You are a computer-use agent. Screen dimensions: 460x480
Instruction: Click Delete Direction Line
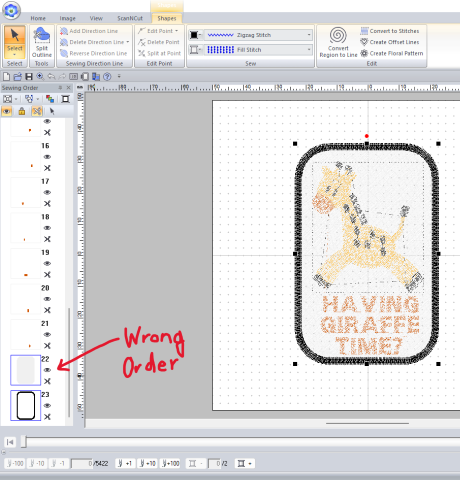92,42
